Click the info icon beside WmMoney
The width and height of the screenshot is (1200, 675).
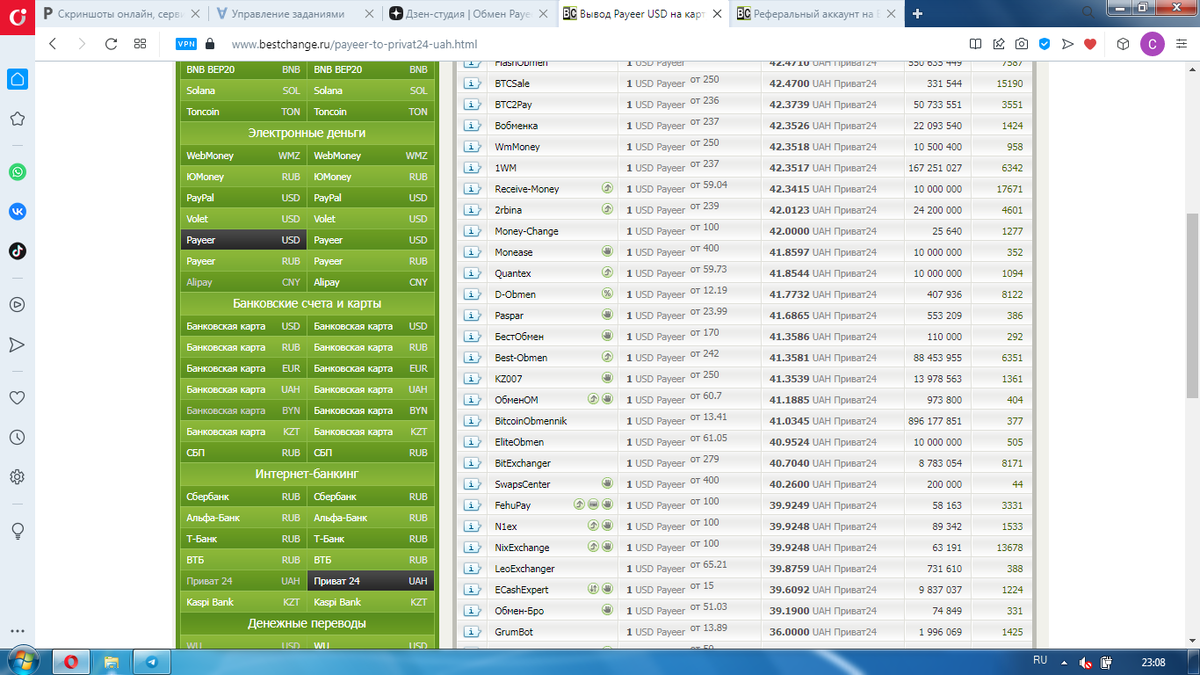[x=473, y=147]
